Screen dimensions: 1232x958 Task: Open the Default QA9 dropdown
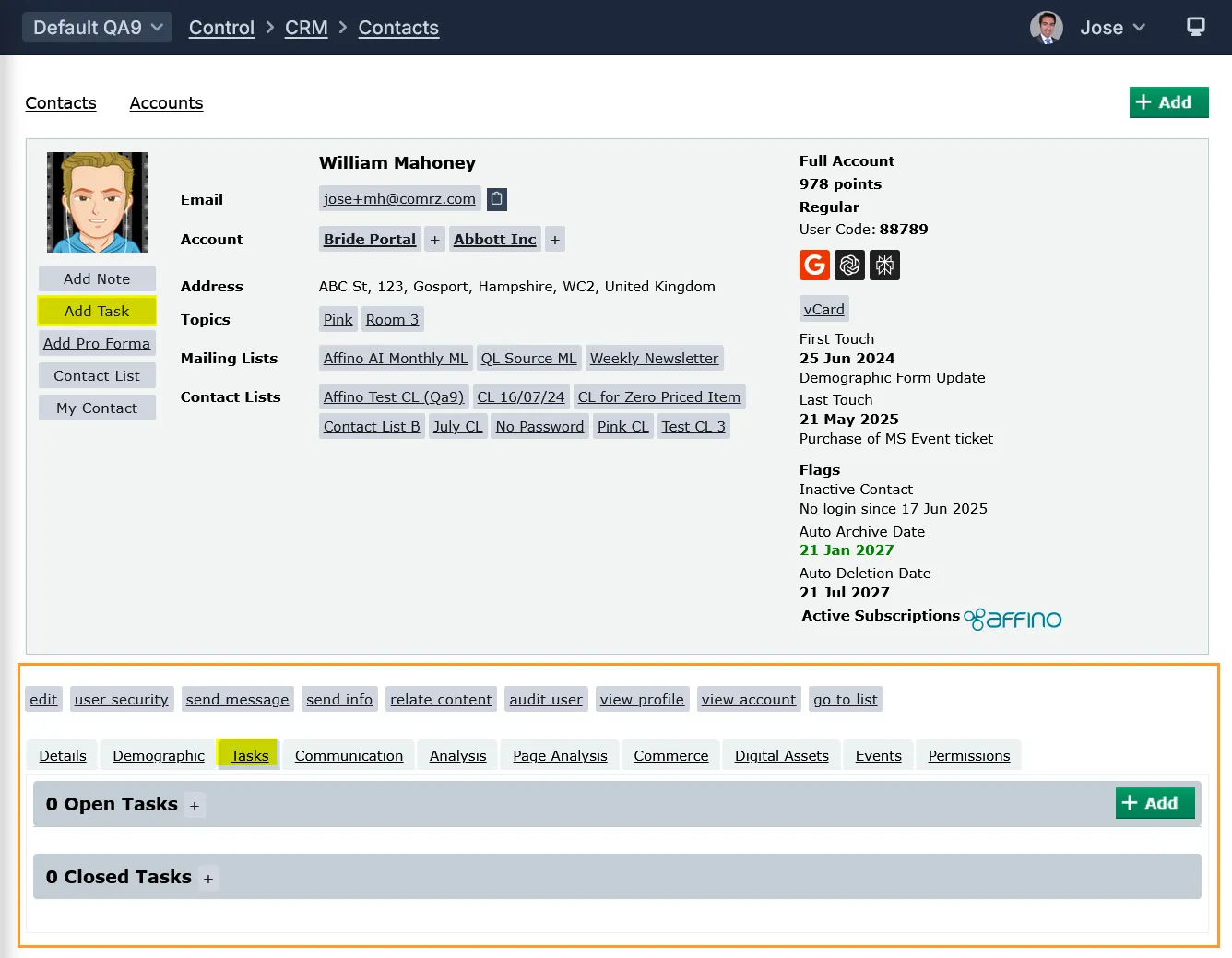click(97, 28)
